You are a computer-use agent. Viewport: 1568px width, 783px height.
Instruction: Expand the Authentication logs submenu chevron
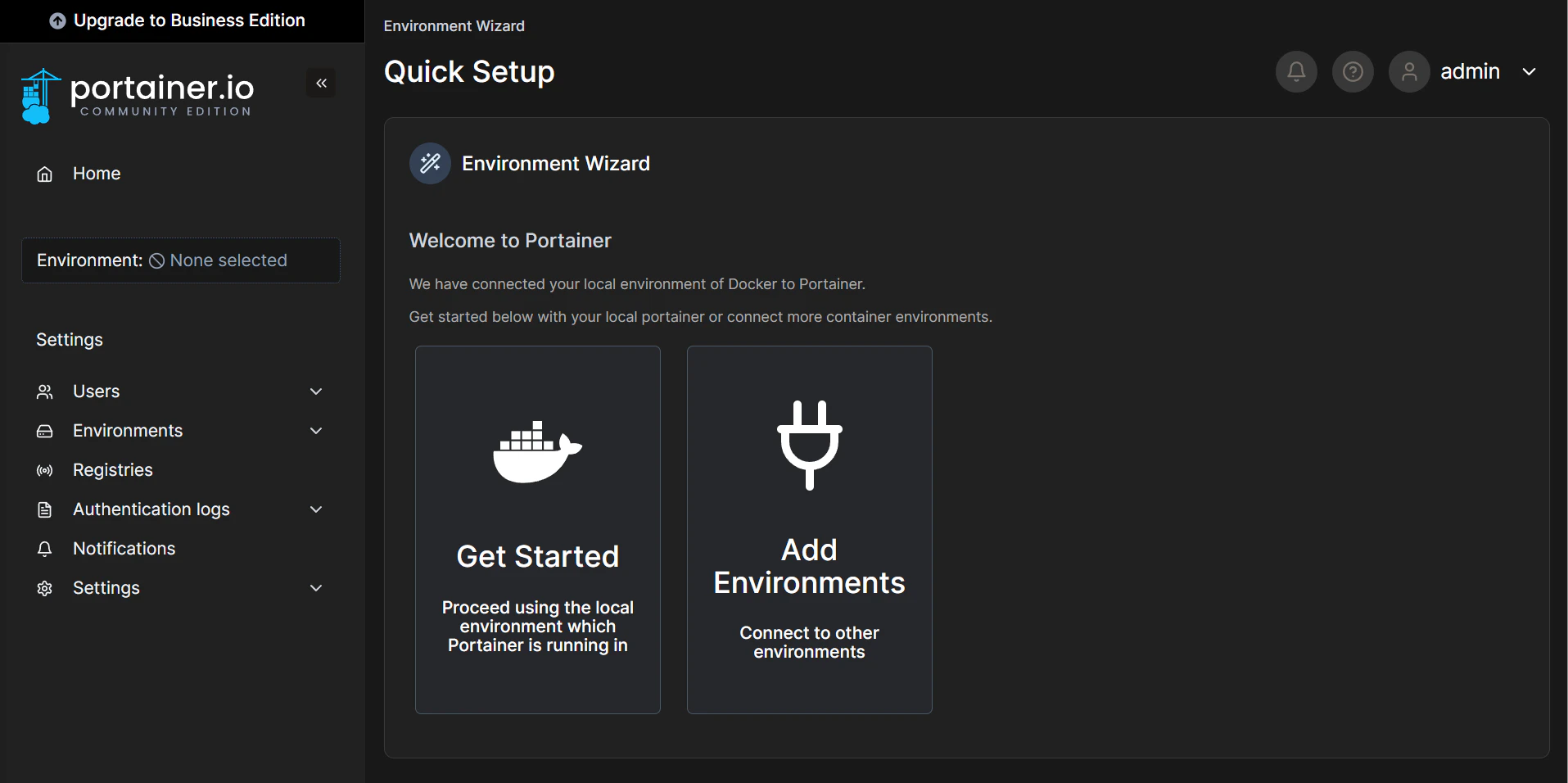(316, 509)
